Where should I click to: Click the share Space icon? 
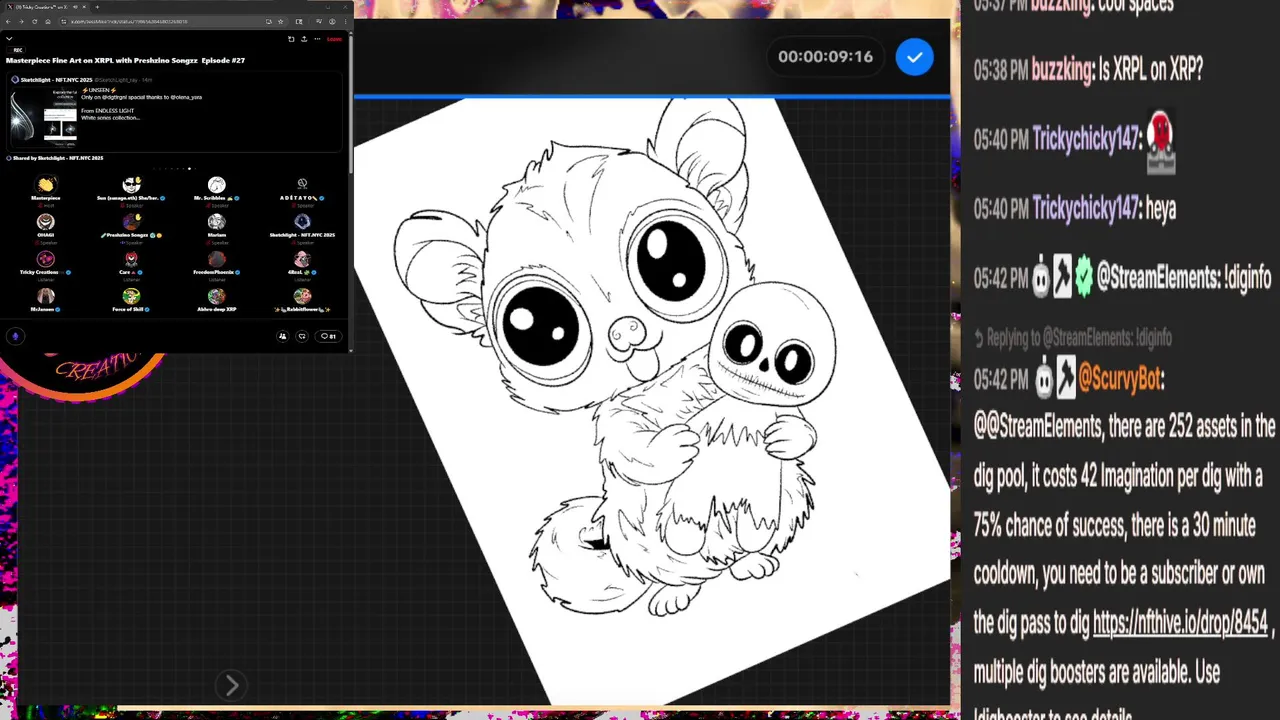[304, 39]
